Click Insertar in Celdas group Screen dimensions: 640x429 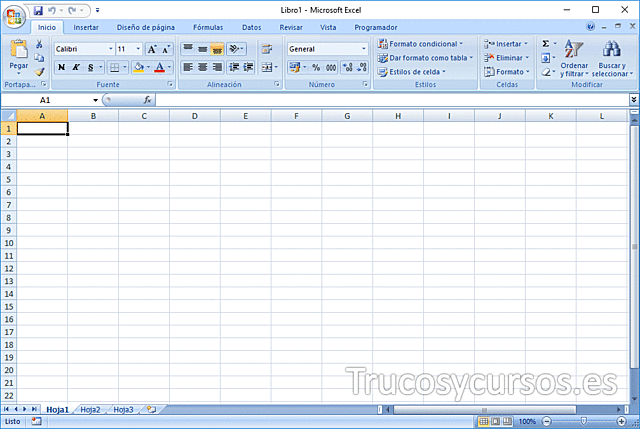[x=506, y=44]
